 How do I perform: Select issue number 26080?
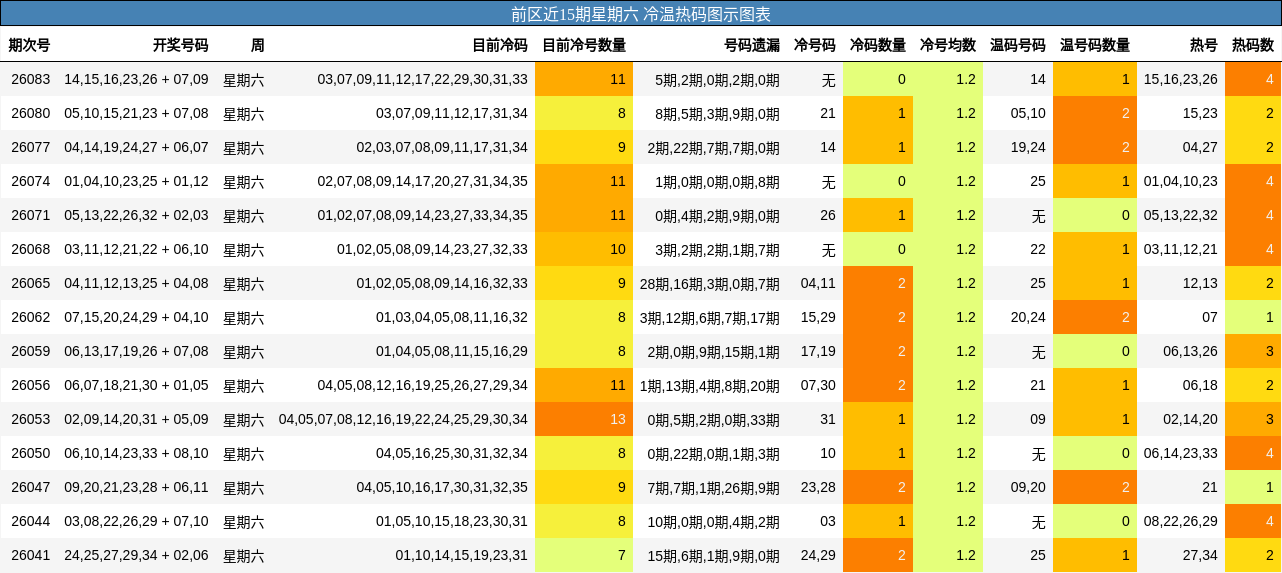coord(31,113)
